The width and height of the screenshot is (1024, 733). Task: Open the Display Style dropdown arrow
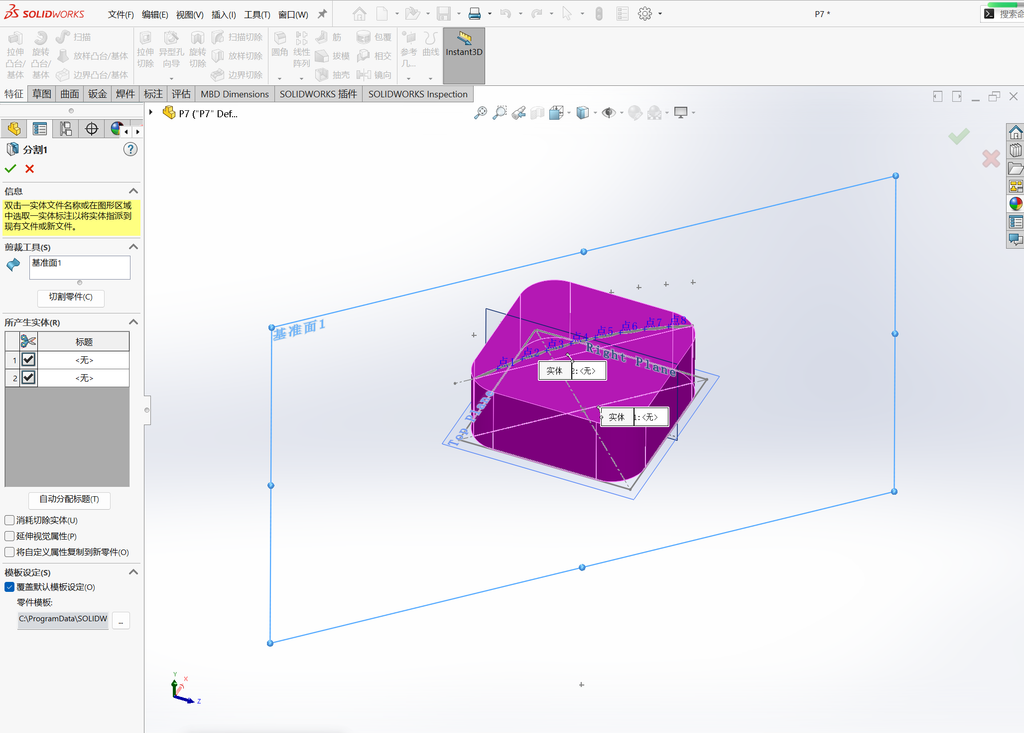coord(596,113)
